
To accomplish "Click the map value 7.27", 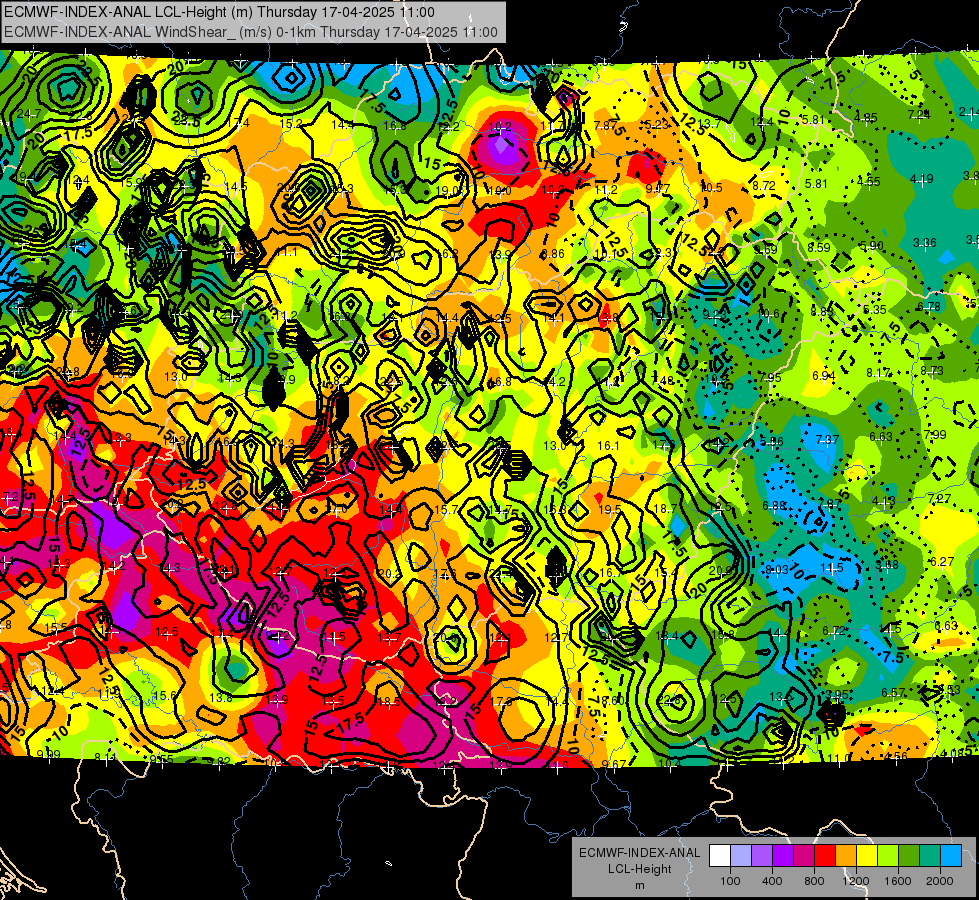I will (x=940, y=498).
